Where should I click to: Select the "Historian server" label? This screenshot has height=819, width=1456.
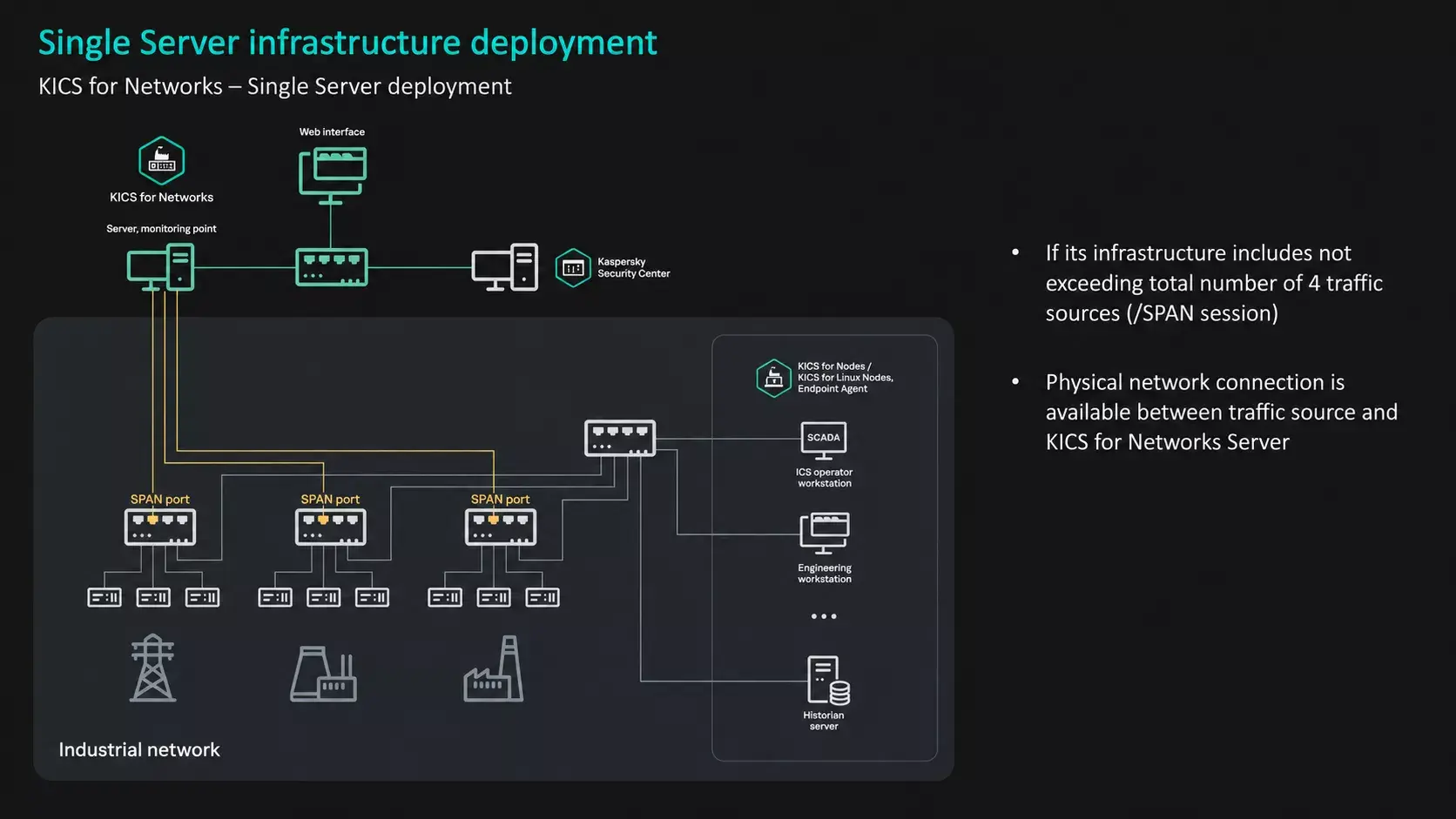click(824, 721)
